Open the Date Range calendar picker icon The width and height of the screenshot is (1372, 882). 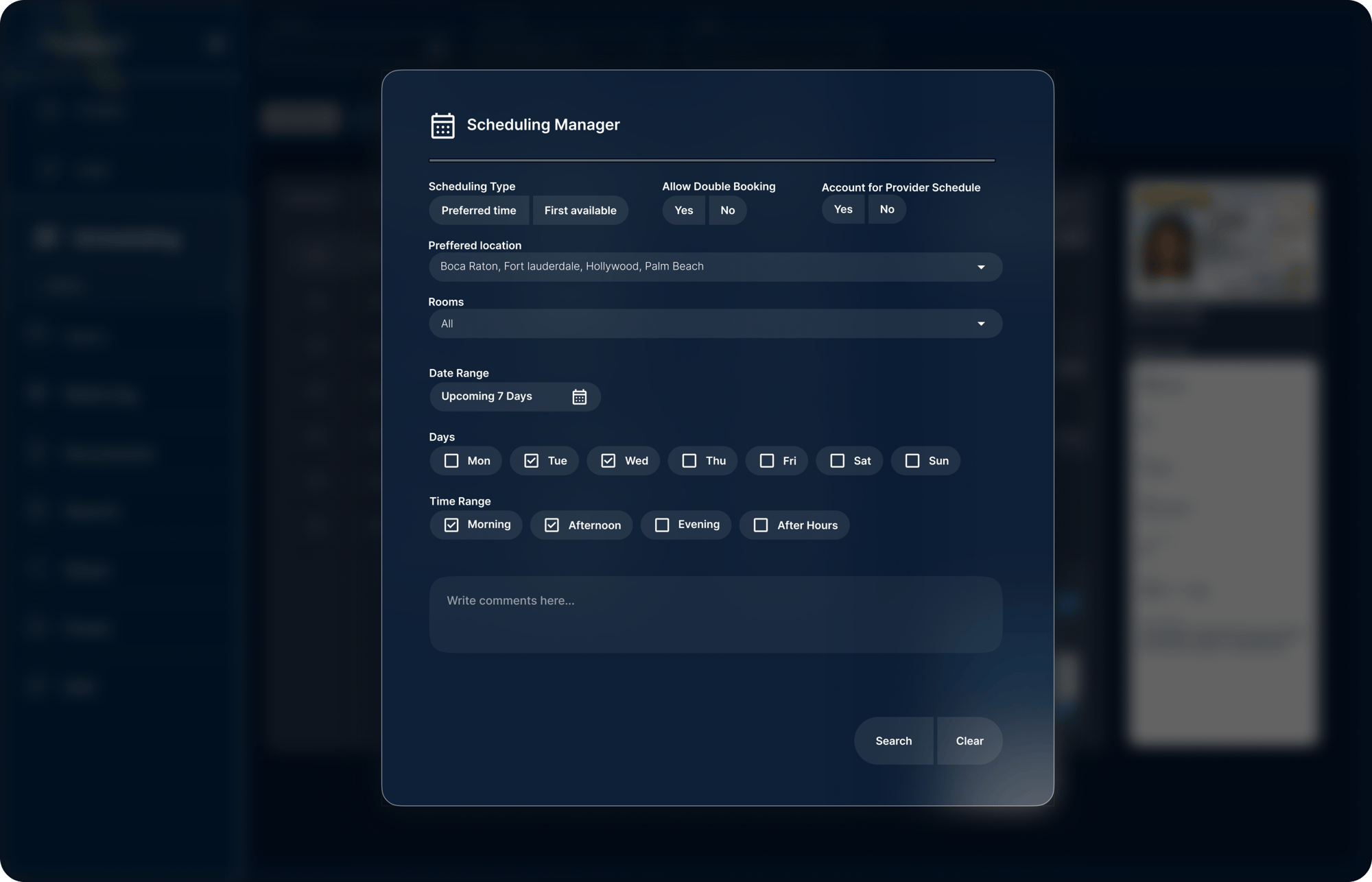tap(579, 397)
